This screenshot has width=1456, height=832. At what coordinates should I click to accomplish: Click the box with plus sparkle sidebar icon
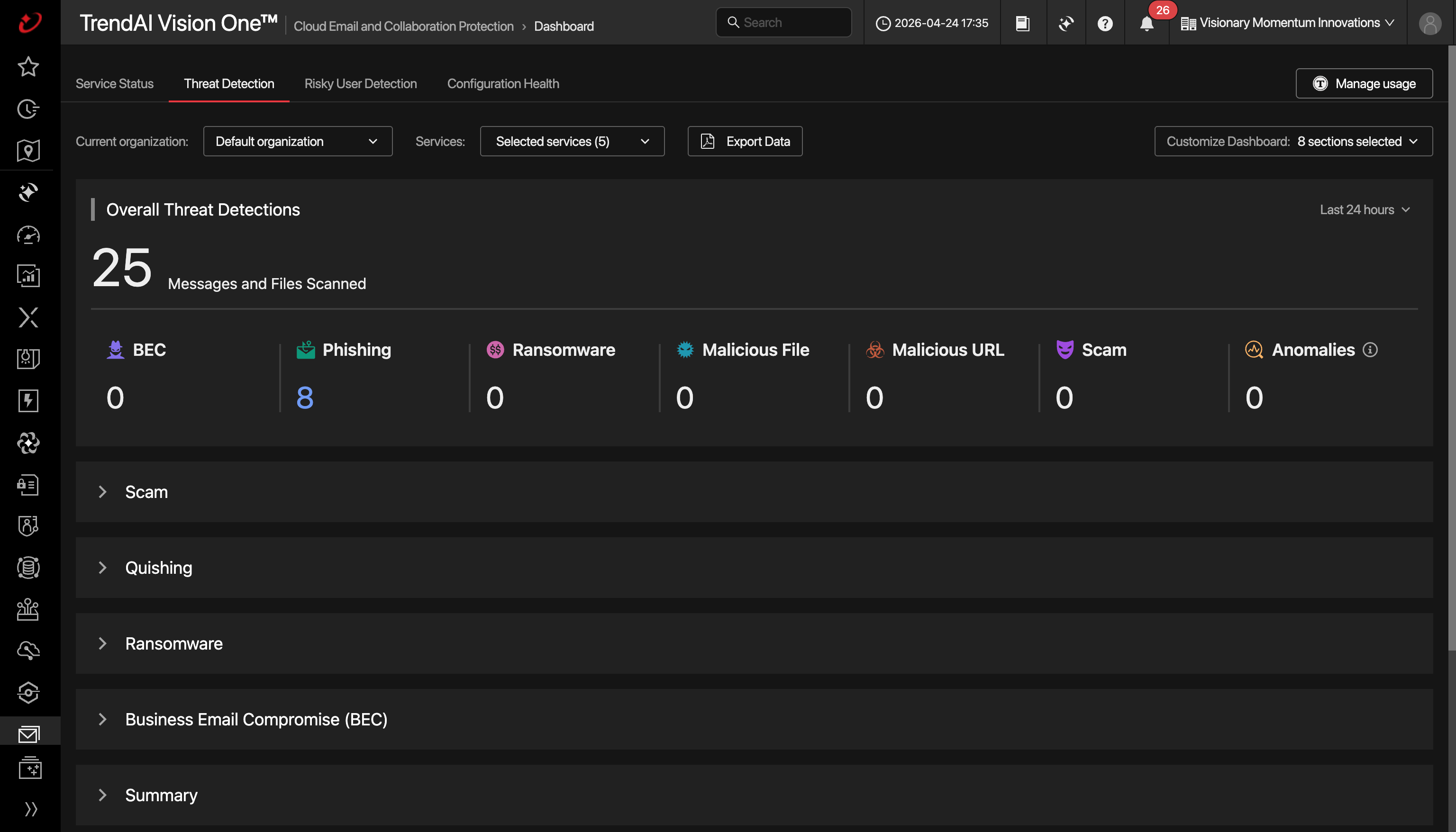30,768
